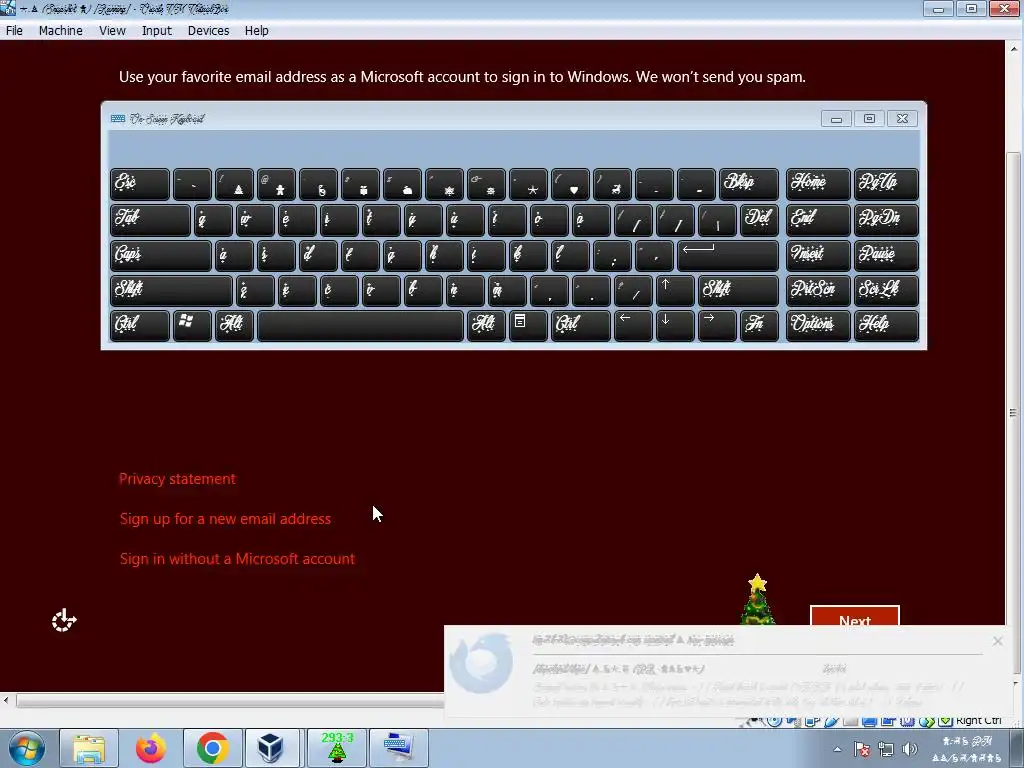Tap the Esc key on the on-screen keyboard
This screenshot has height=768, width=1024.
tap(140, 184)
